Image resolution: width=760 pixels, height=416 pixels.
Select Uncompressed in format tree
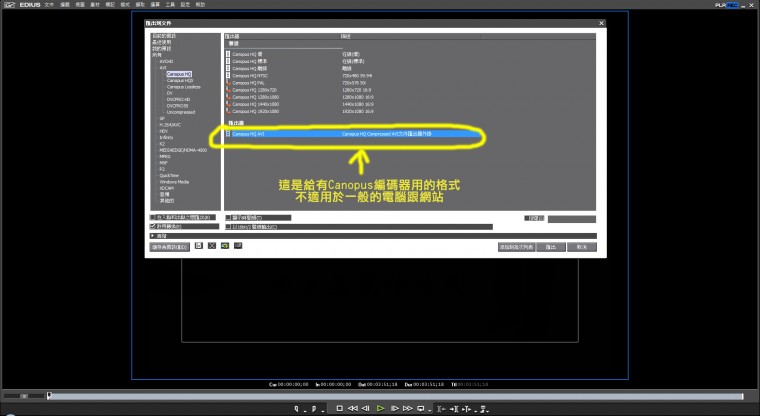click(181, 112)
